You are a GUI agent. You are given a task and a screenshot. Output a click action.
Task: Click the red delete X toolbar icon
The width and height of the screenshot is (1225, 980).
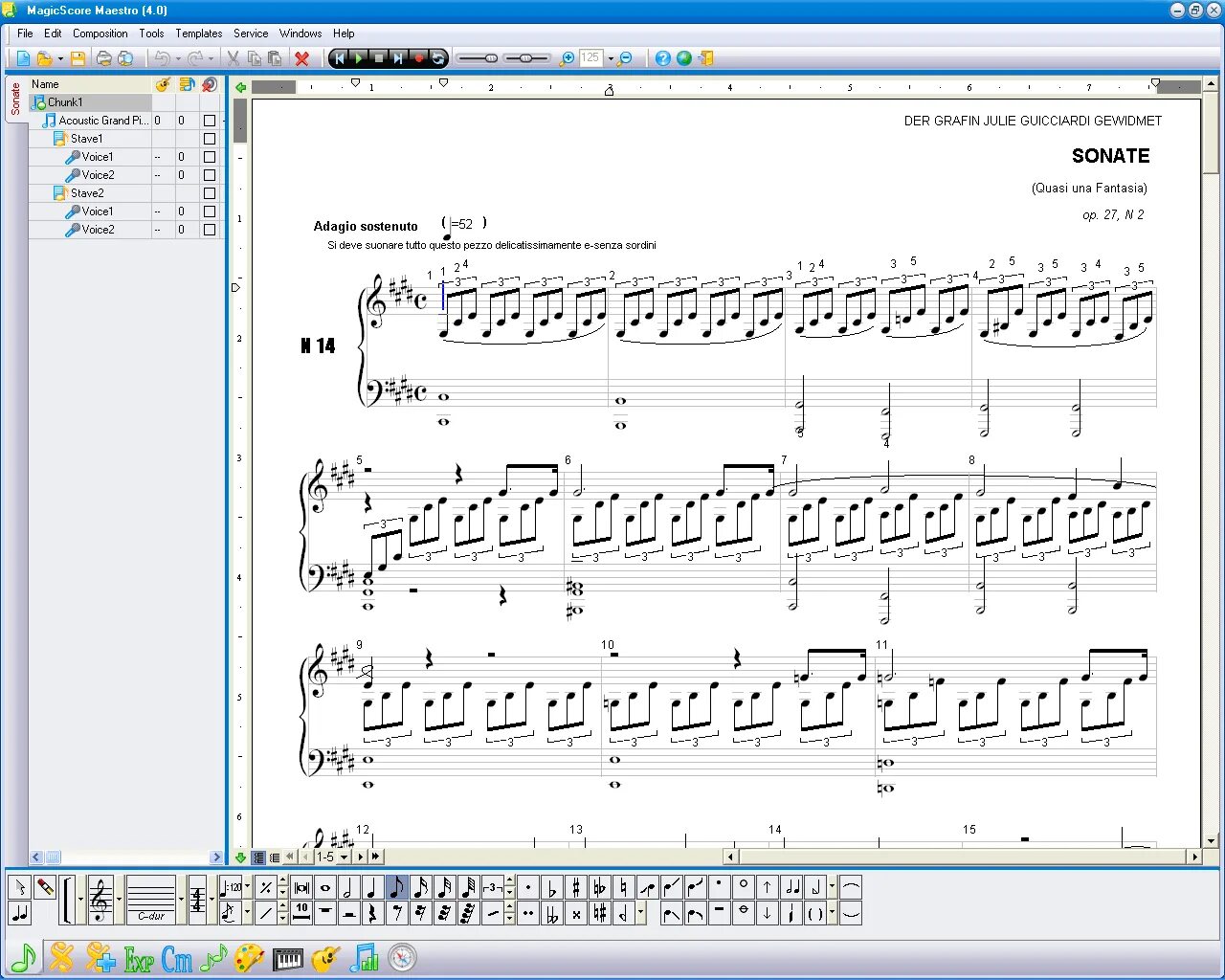(x=302, y=58)
